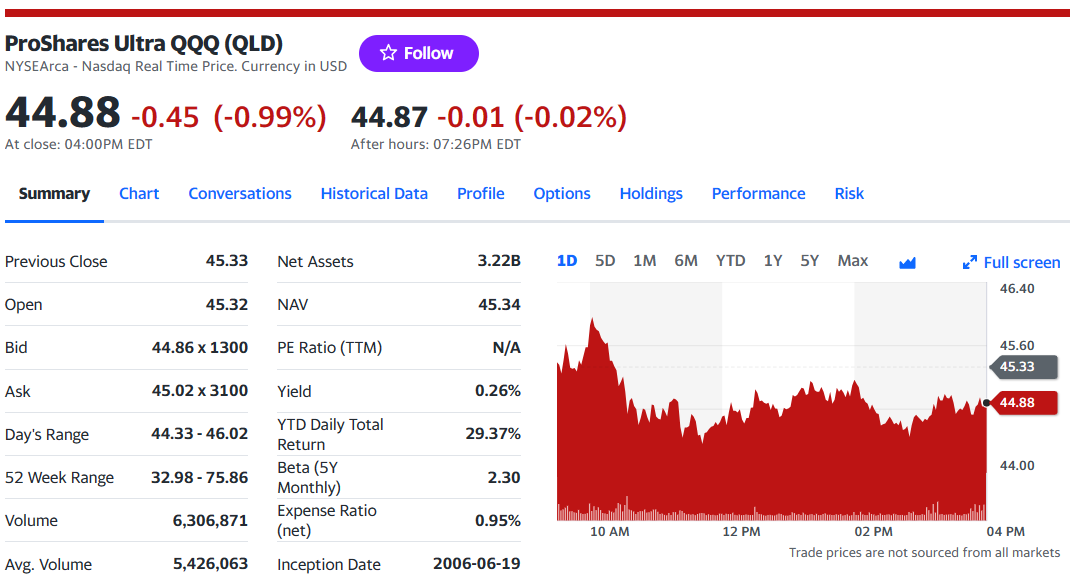Switch chart to 6M range
Viewport: 1070px width, 584px height.
(686, 261)
